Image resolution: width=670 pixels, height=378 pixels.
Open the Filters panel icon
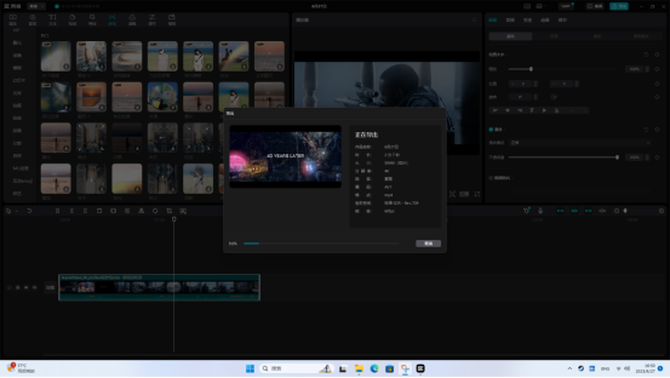click(132, 19)
